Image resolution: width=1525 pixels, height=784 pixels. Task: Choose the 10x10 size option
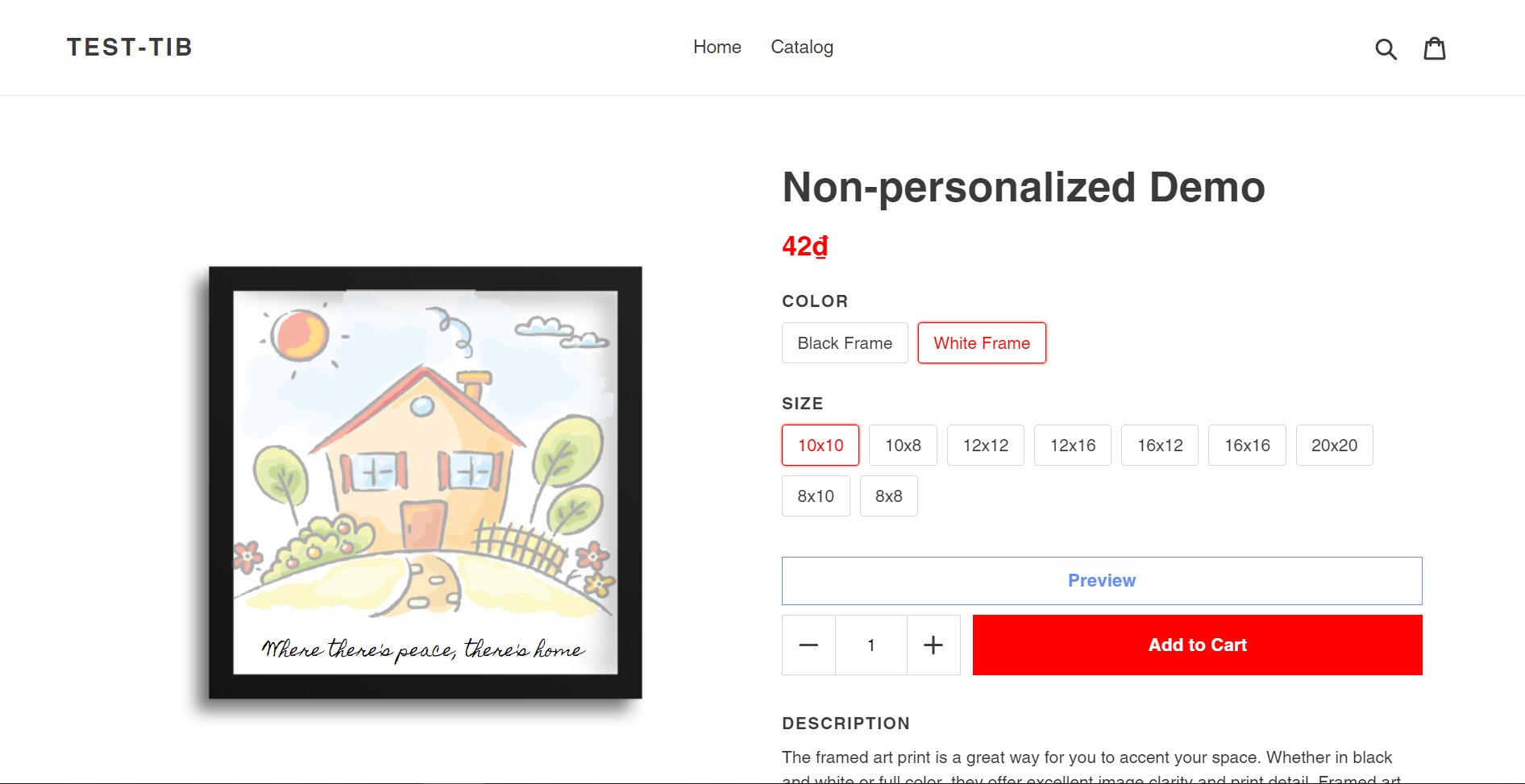tap(821, 446)
